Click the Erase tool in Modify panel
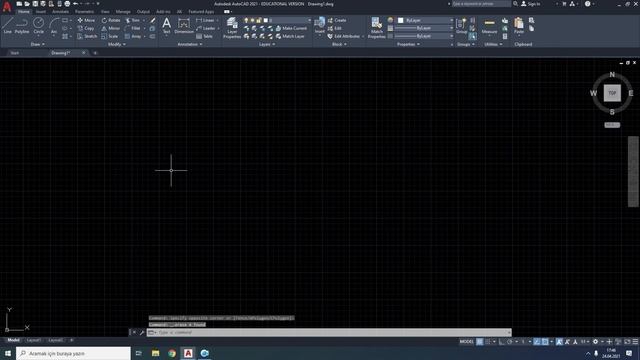 click(x=153, y=20)
